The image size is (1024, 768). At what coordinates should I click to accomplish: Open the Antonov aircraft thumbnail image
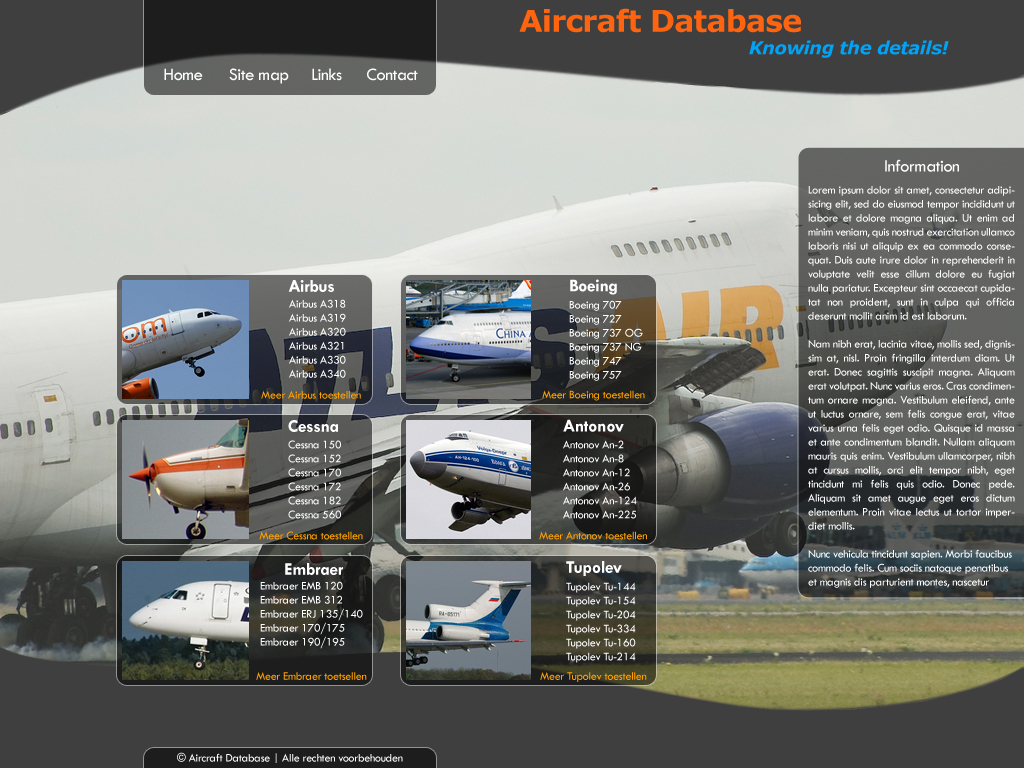(468, 479)
